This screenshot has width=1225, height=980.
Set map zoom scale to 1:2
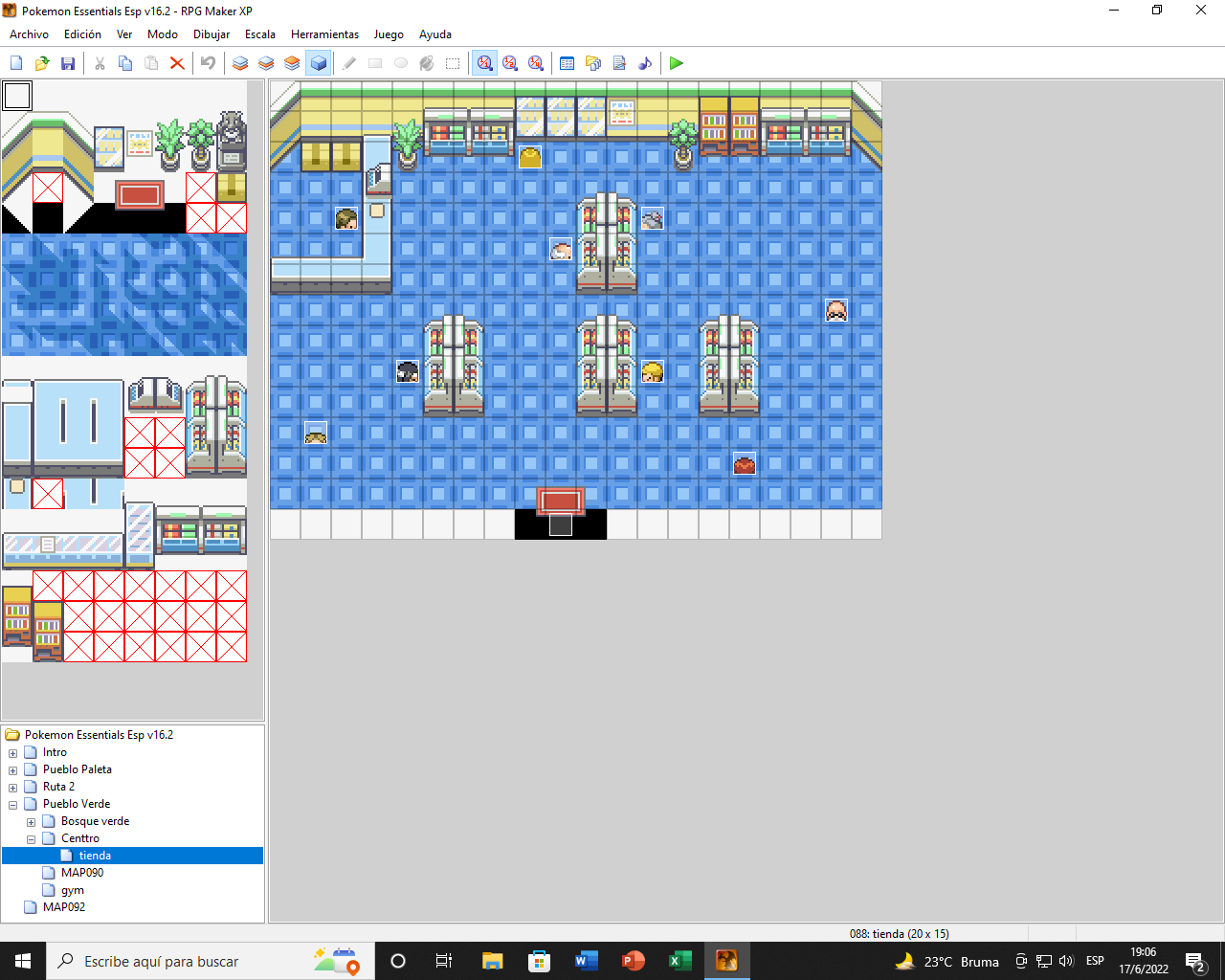[510, 63]
